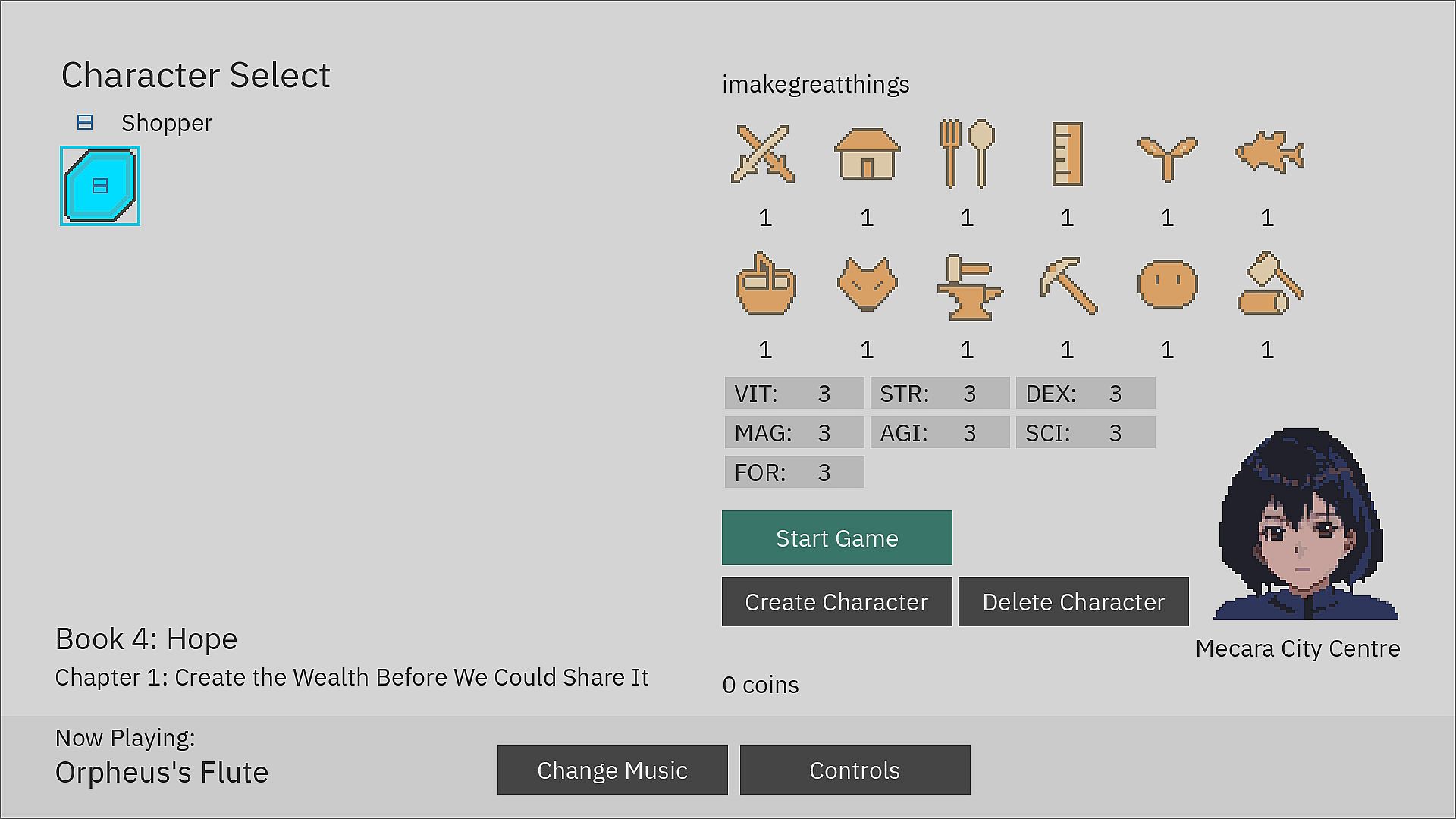Click the sprout farming skill icon
Image resolution: width=1456 pixels, height=819 pixels.
coord(1167,155)
